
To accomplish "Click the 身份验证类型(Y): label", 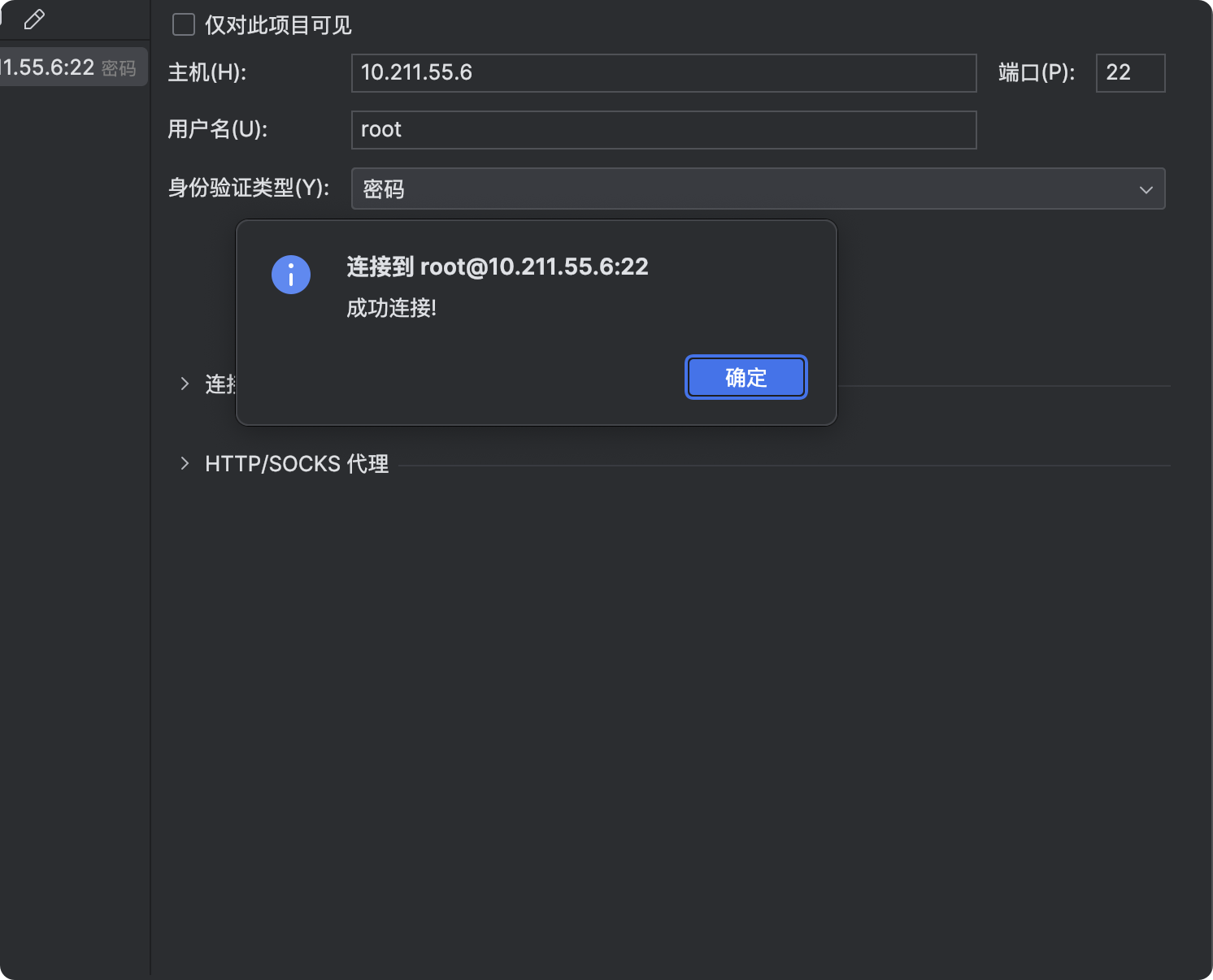I will (249, 189).
